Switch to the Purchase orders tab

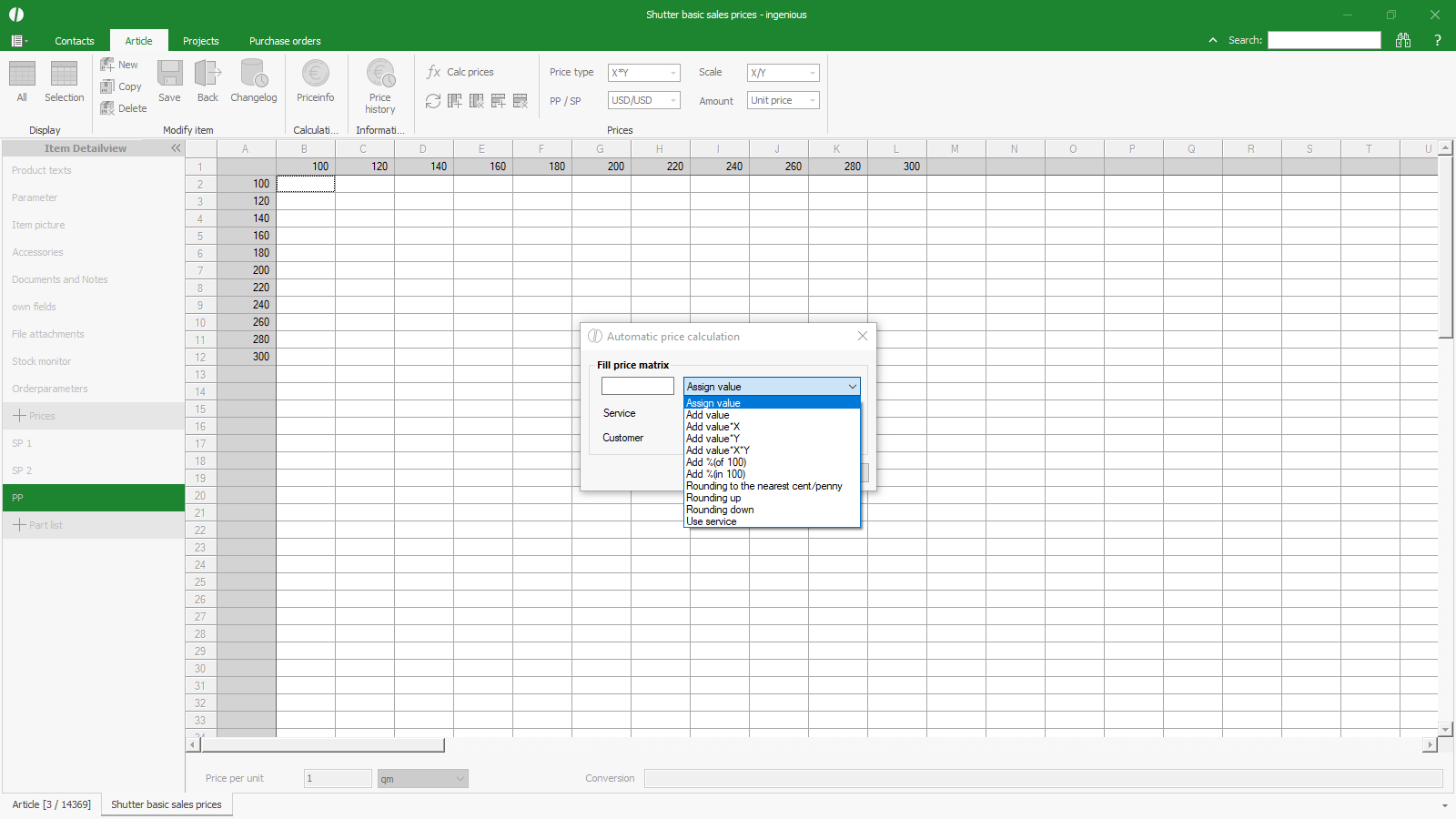pos(285,41)
